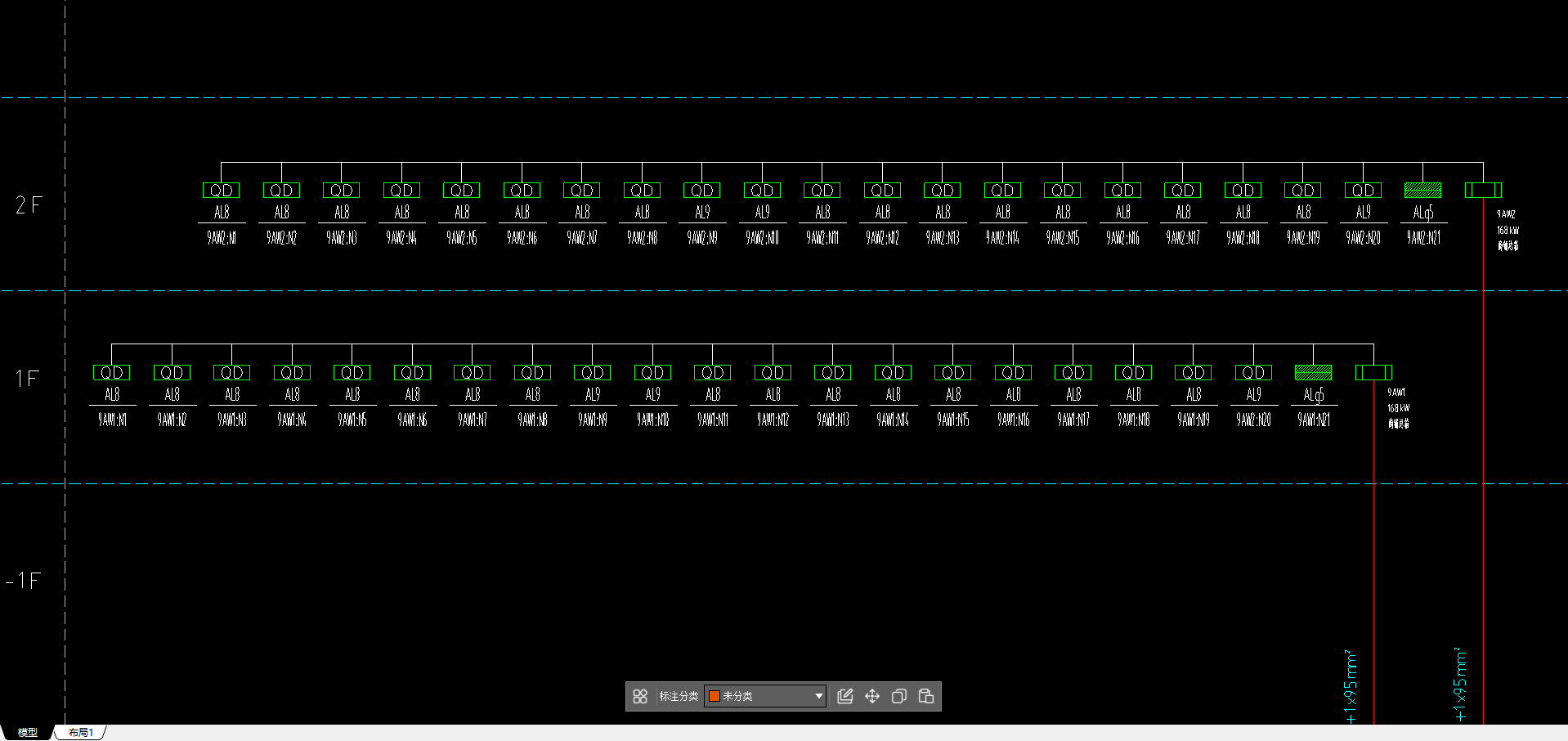Click the 9AW2:N4 circuit label

(x=401, y=238)
